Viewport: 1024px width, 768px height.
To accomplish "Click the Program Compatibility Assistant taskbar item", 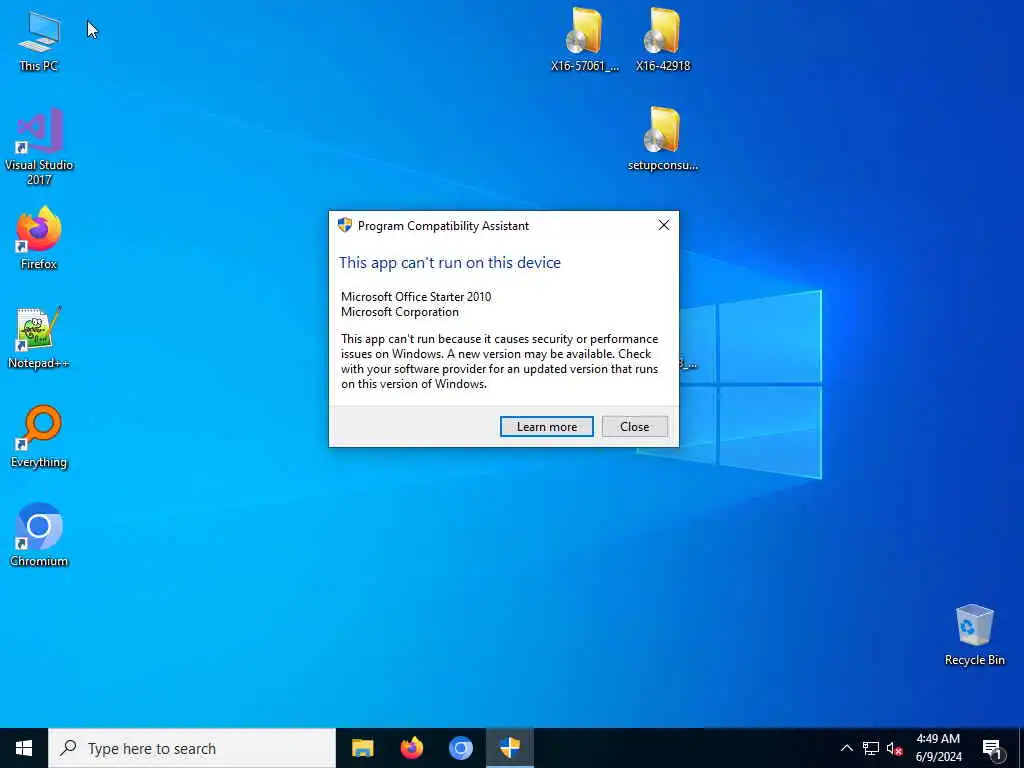I will click(509, 748).
